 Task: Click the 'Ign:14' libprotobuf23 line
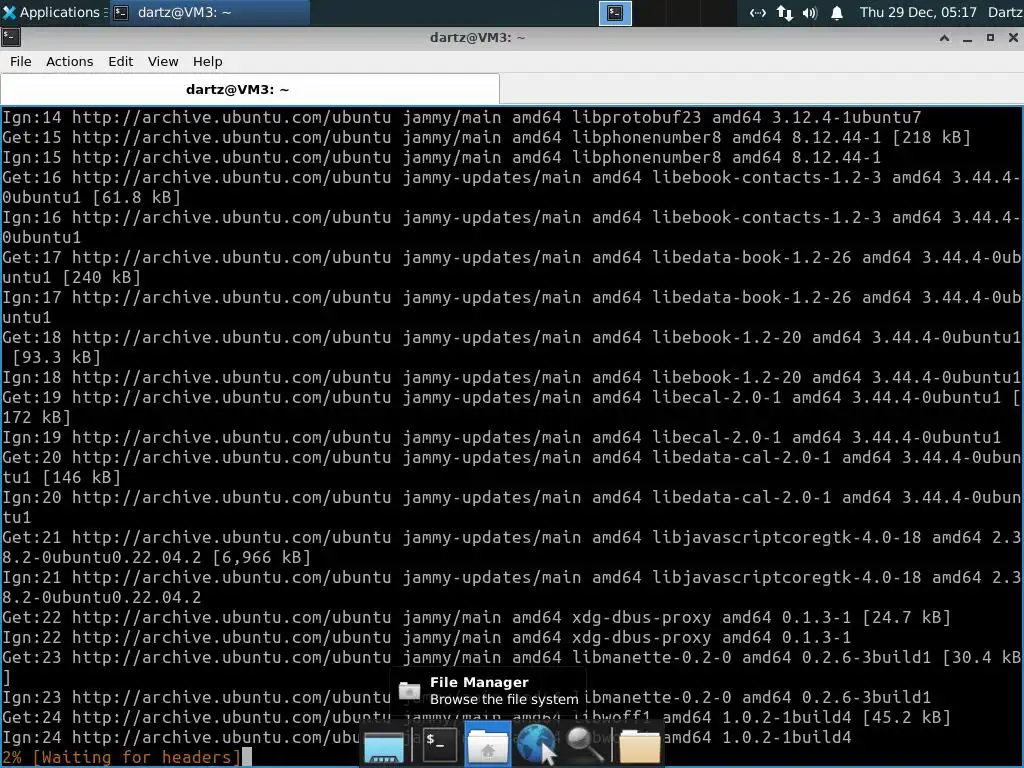[462, 118]
